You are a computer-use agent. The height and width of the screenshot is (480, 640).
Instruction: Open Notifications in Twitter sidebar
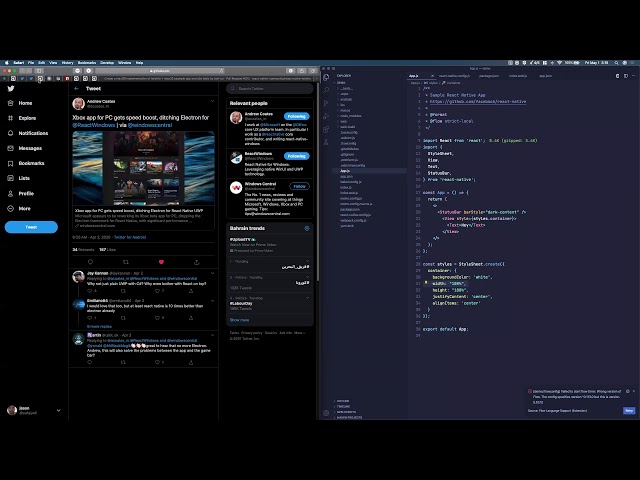click(x=28, y=133)
